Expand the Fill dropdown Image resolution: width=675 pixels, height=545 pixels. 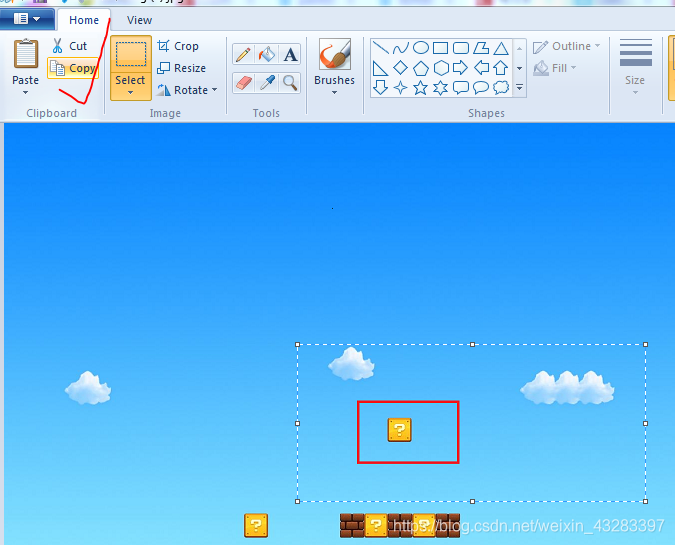573,68
